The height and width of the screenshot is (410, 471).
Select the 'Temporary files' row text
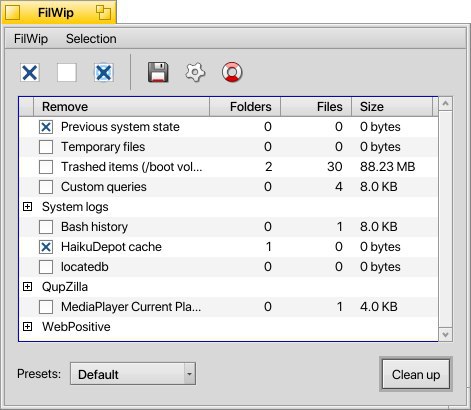[103, 147]
